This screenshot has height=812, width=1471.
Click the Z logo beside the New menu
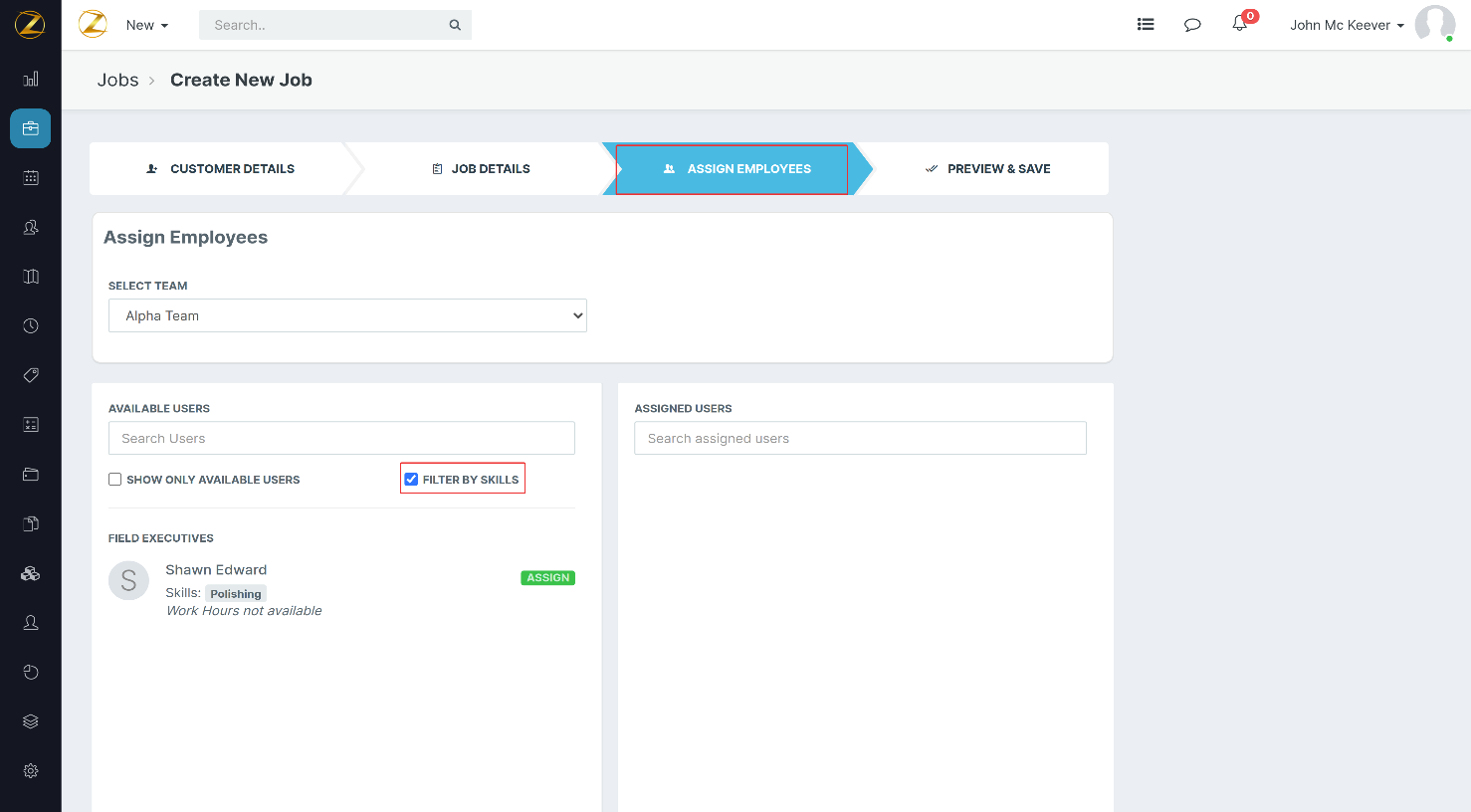pyautogui.click(x=93, y=24)
